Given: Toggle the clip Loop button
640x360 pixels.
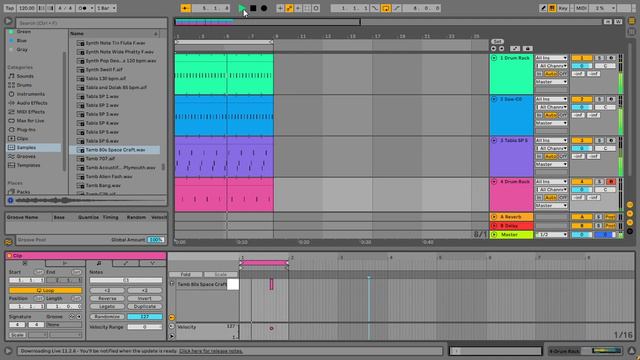Looking at the screenshot, I should coord(45,290).
